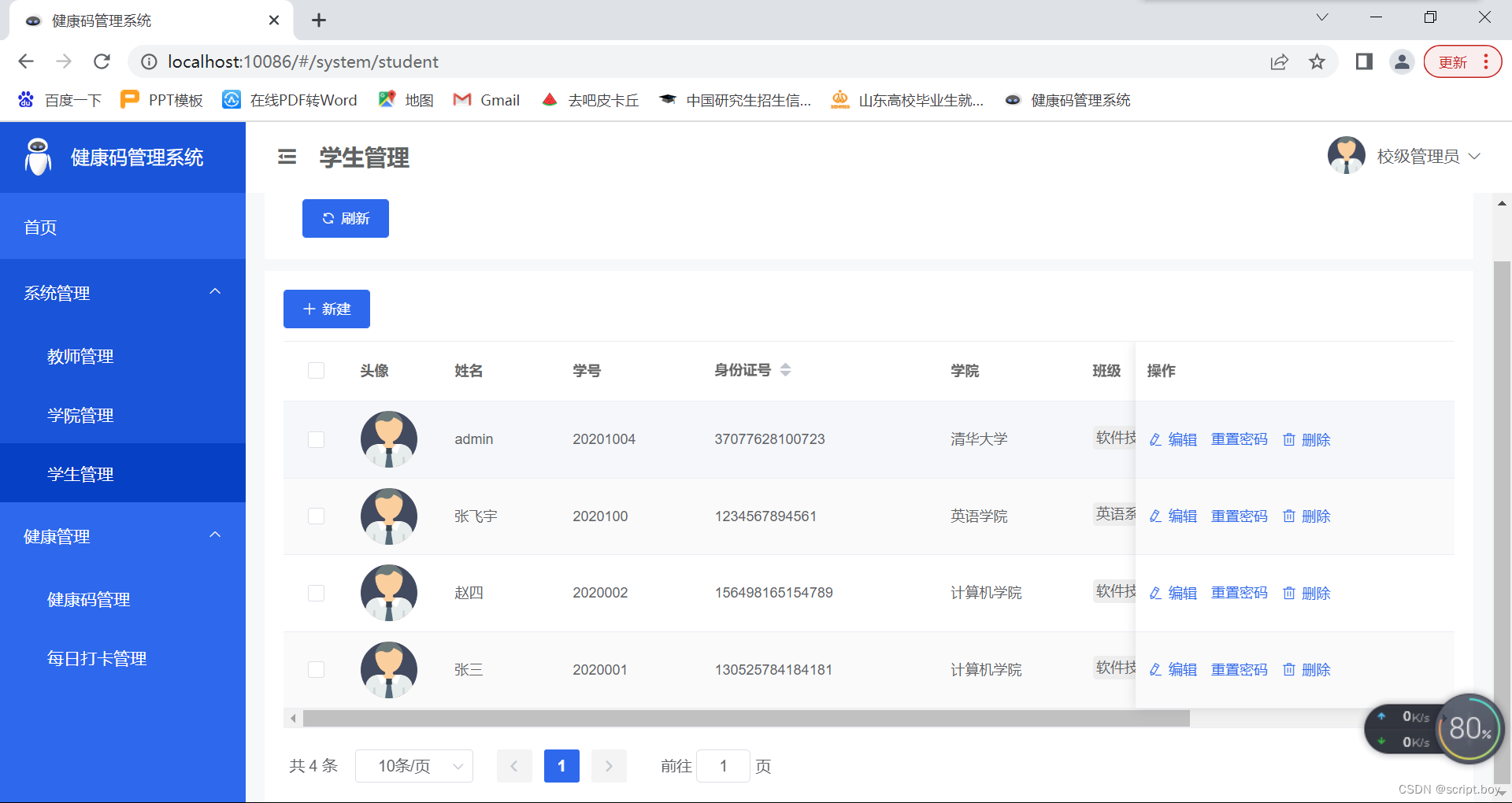Go to 首页 in sidebar
The image size is (1512, 803).
coord(123,227)
